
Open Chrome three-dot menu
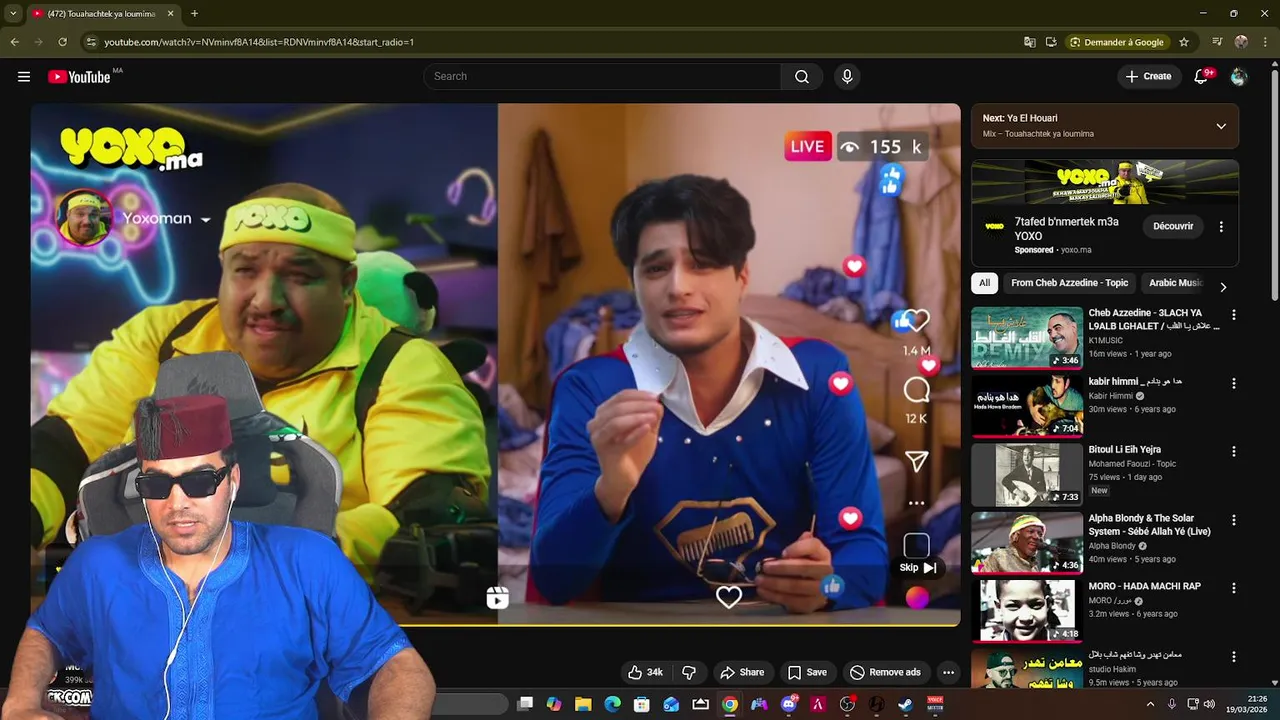1265,42
